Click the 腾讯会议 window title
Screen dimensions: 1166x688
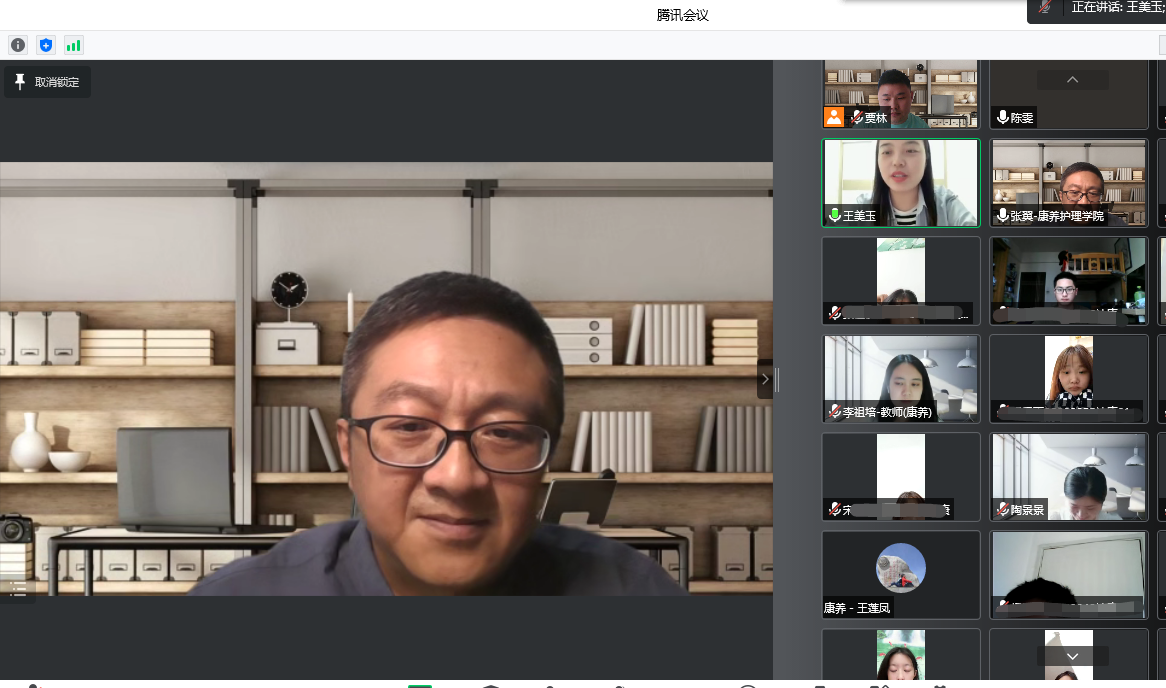[x=683, y=15]
